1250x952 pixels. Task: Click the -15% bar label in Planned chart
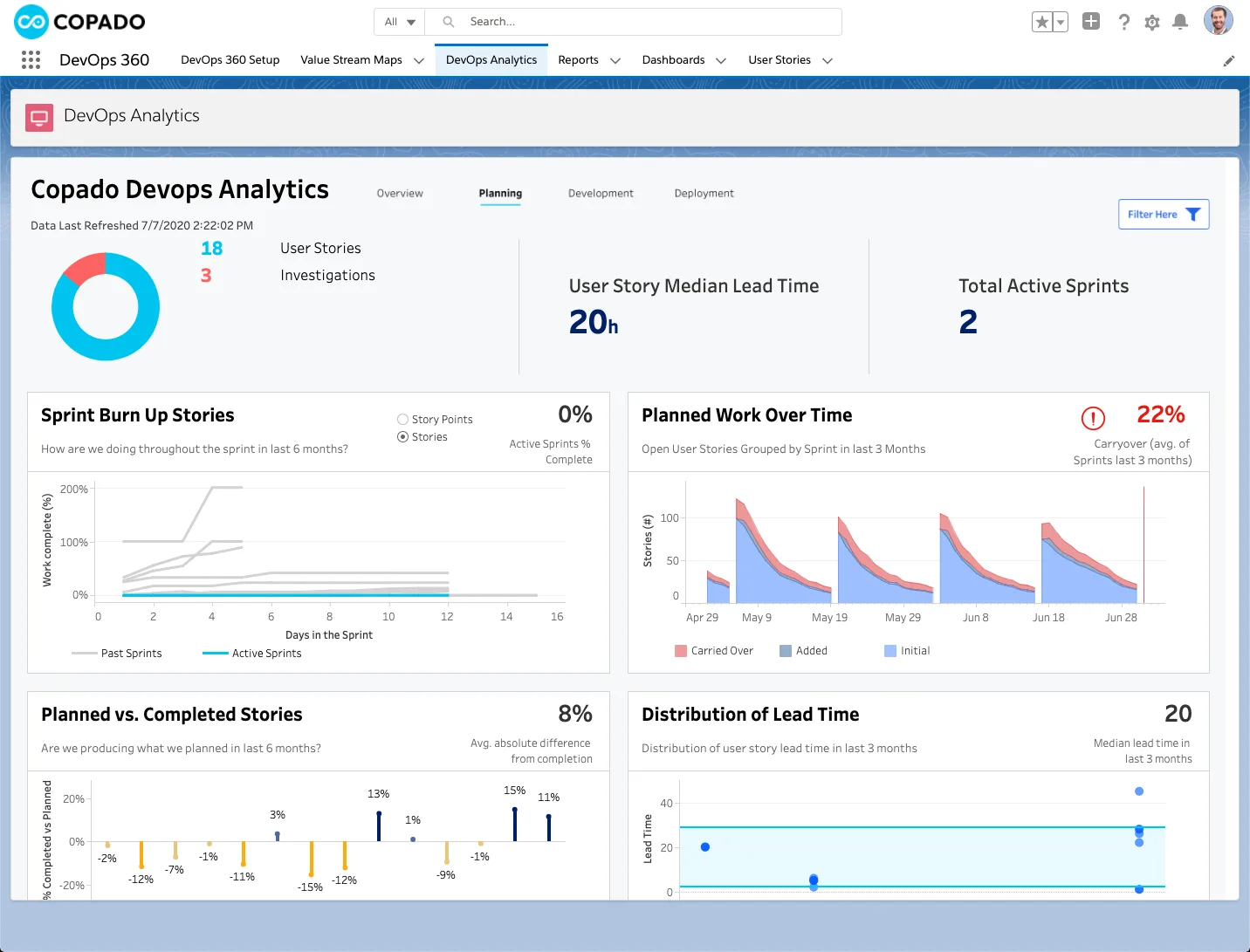pos(310,887)
